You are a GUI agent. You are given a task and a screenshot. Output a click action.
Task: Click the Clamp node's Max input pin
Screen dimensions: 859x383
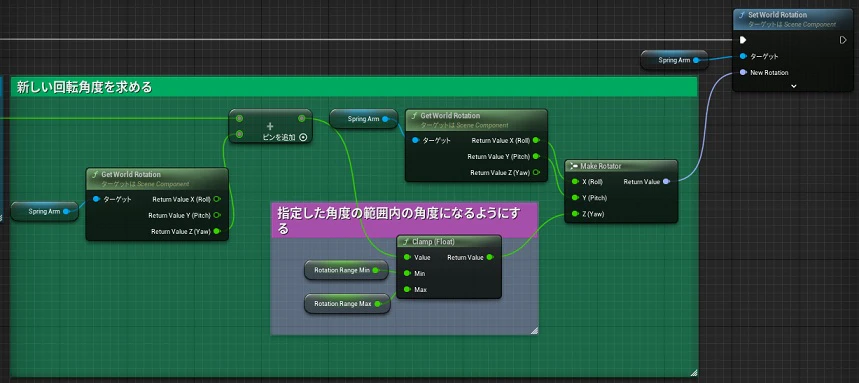click(406, 289)
